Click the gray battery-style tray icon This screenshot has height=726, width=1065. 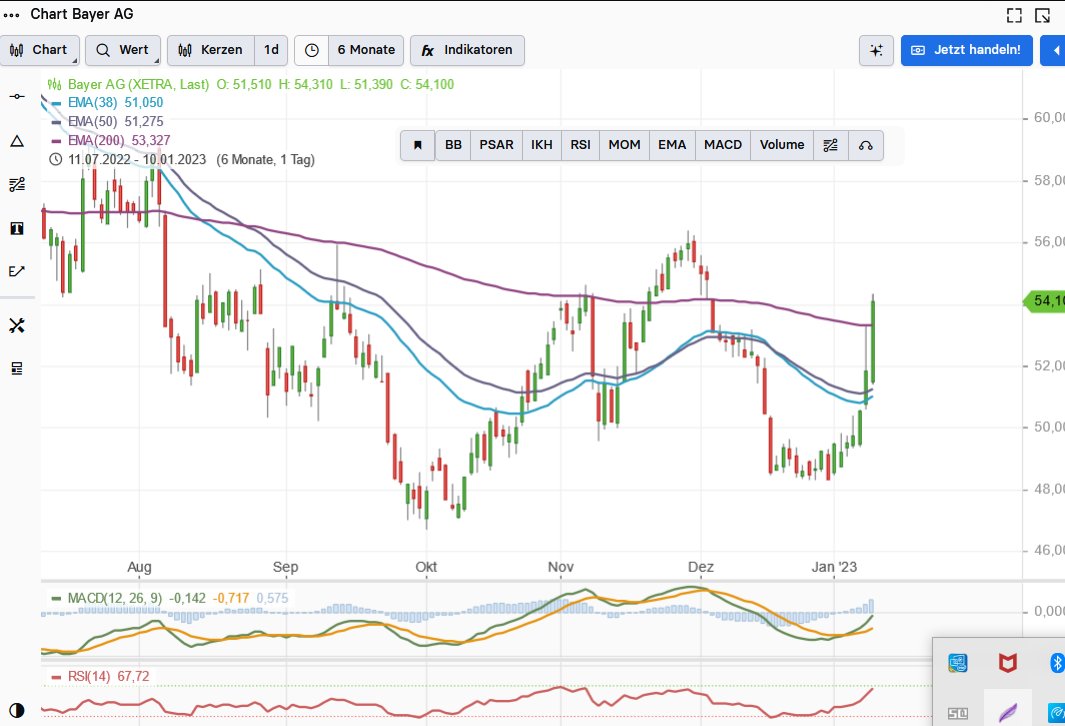point(958,713)
